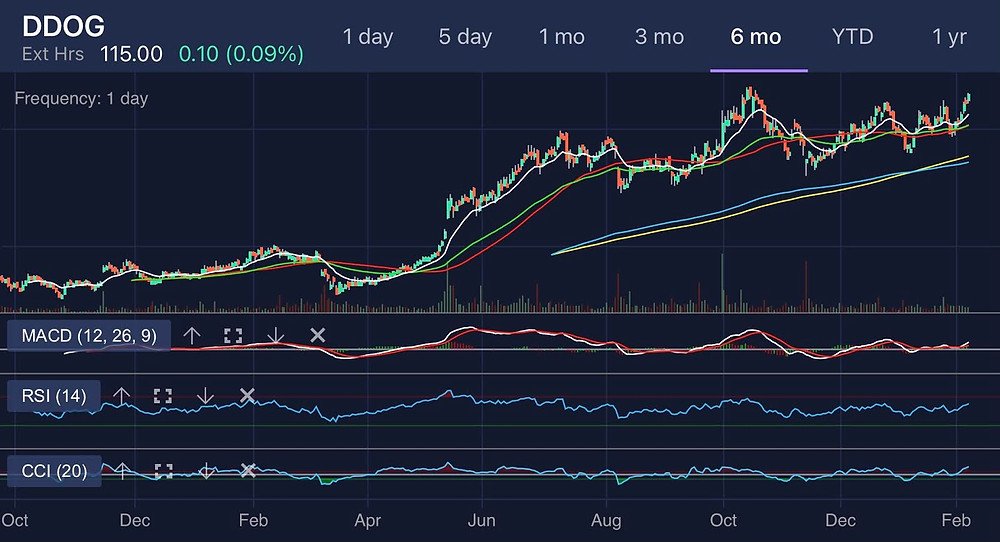Select the 1 mo time range
Viewport: 1000px width, 542px height.
pyautogui.click(x=561, y=37)
